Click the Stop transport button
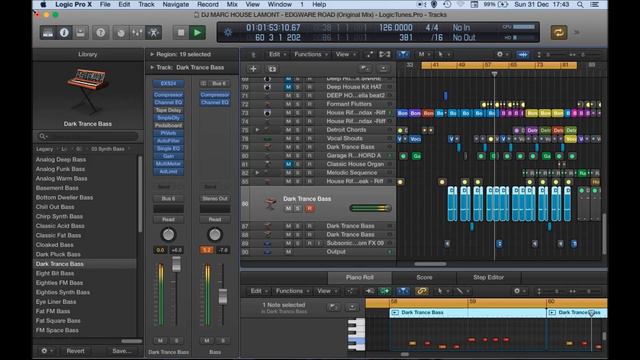Screen dimensions: 640x360 pyautogui.click(x=181, y=33)
